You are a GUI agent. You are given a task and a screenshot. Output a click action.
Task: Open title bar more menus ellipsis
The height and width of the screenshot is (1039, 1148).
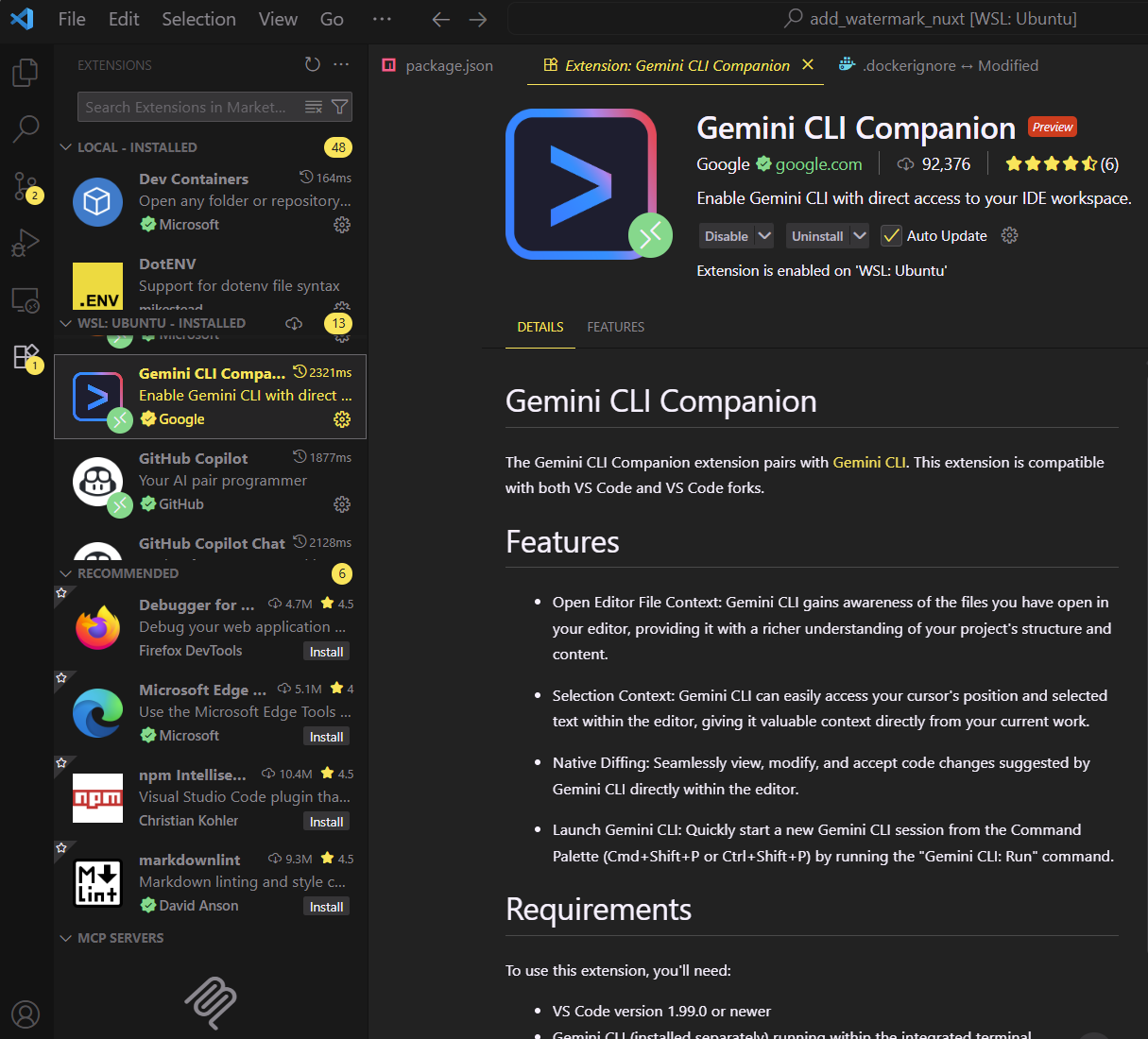click(382, 19)
